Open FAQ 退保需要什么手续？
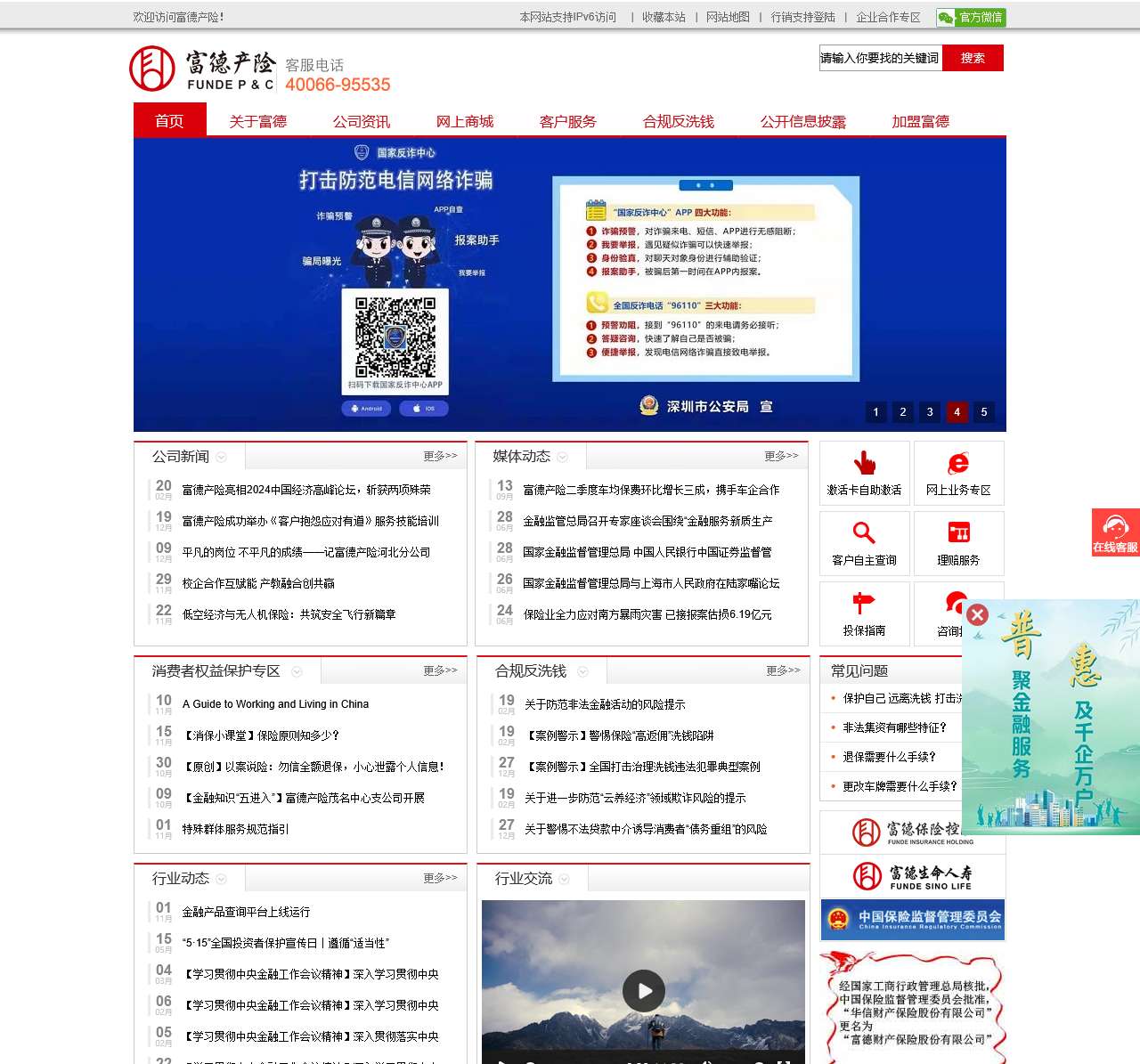This screenshot has width=1140, height=1064. (889, 757)
